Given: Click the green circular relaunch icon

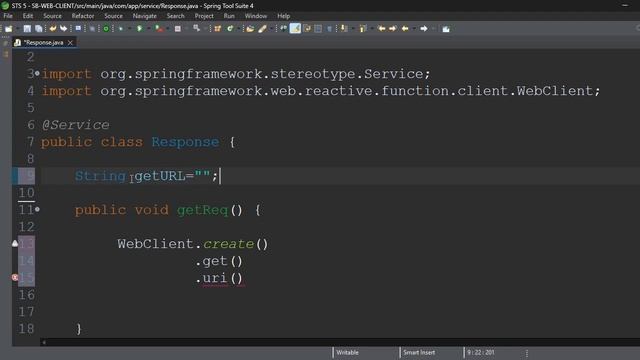Looking at the screenshot, I should click(106, 29).
